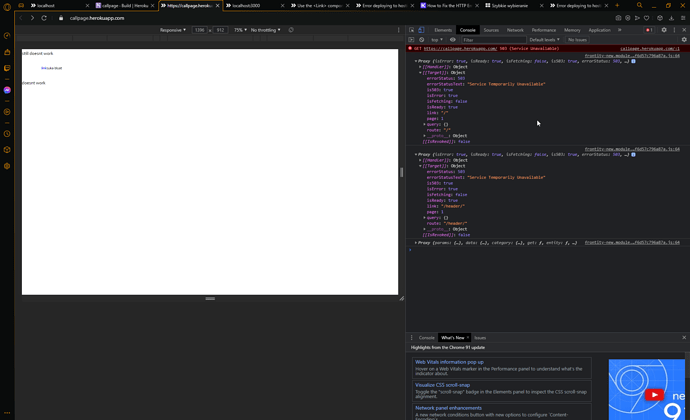Click the No Issues button

[578, 40]
